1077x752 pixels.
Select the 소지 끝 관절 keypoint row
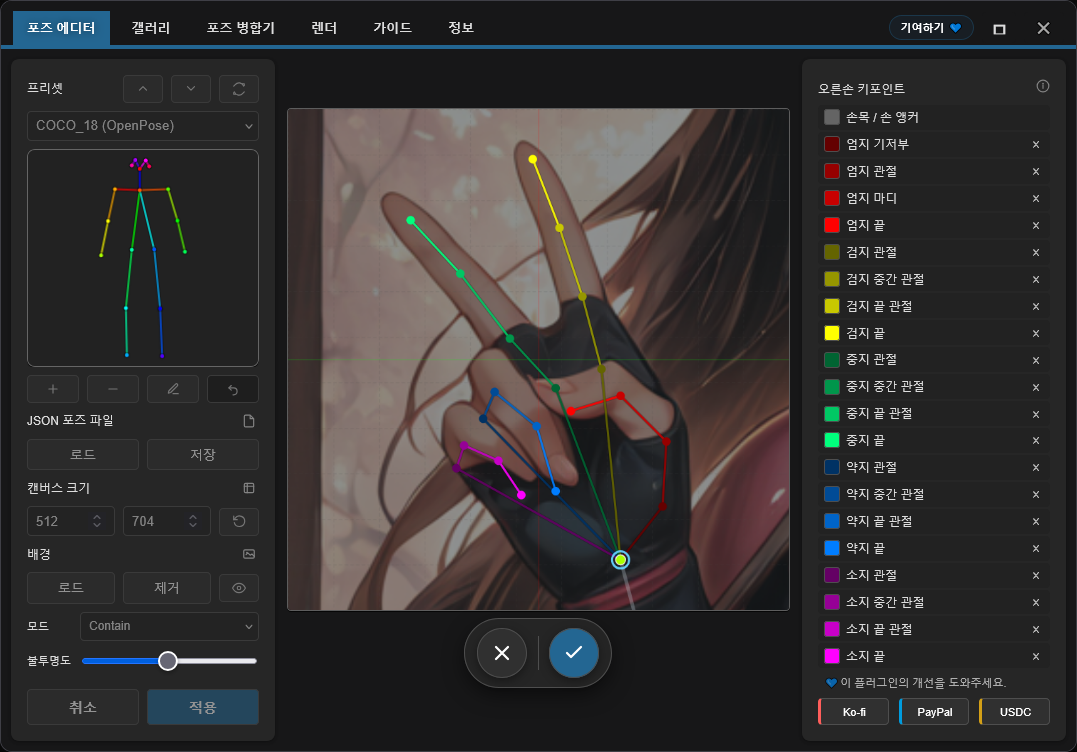click(x=933, y=629)
